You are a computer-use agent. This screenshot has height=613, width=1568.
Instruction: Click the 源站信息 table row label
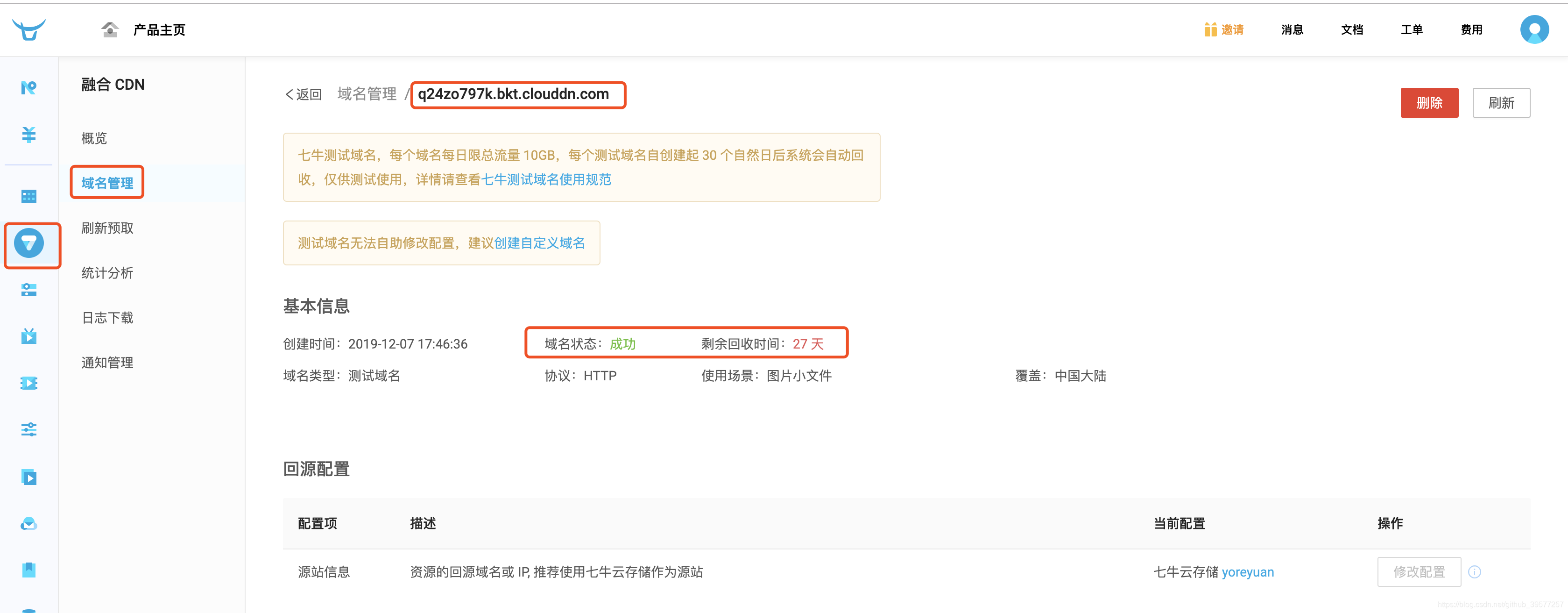tap(324, 571)
